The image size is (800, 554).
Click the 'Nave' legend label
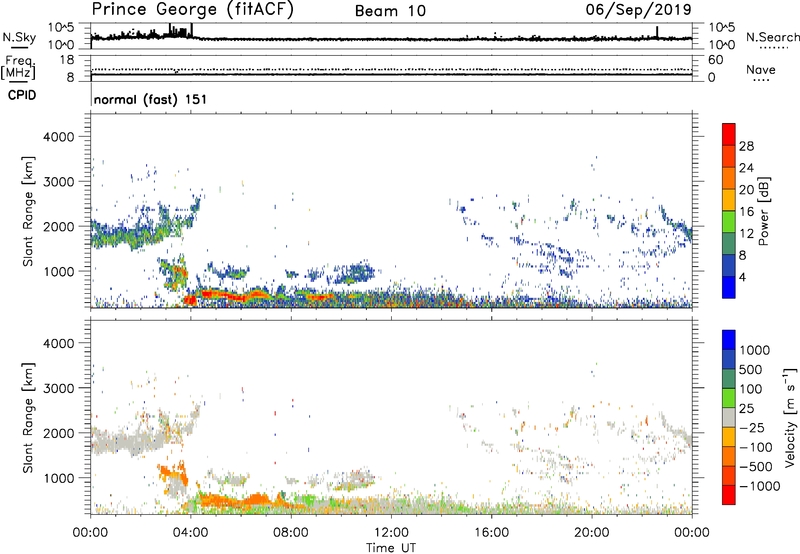[x=761, y=70]
